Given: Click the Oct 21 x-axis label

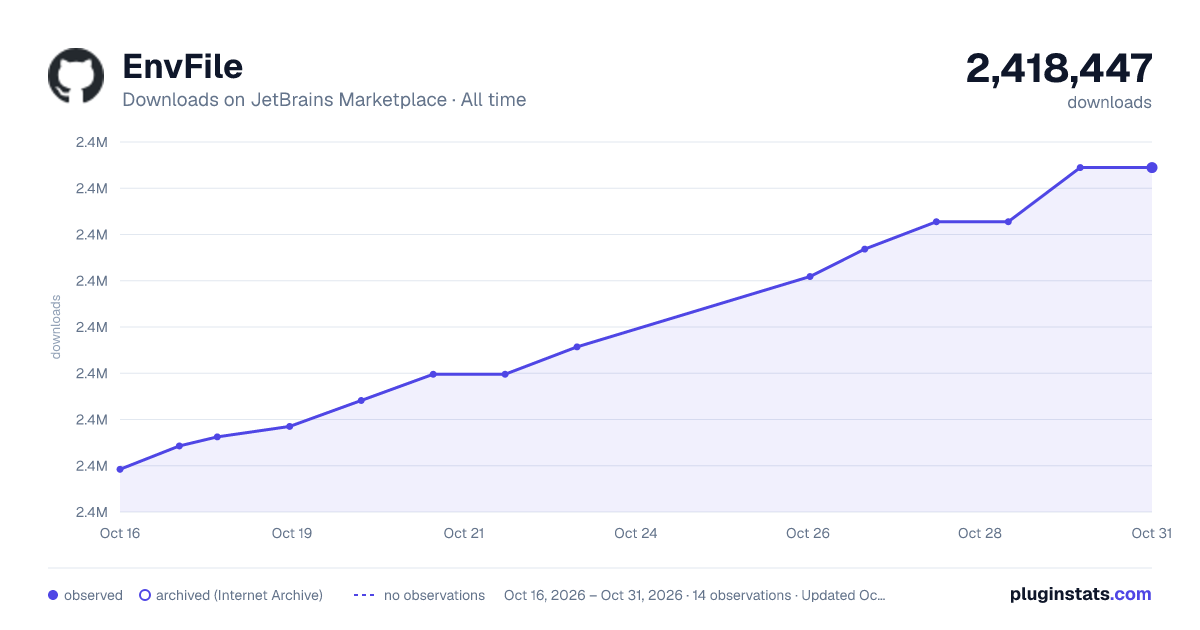Looking at the screenshot, I should 464,533.
